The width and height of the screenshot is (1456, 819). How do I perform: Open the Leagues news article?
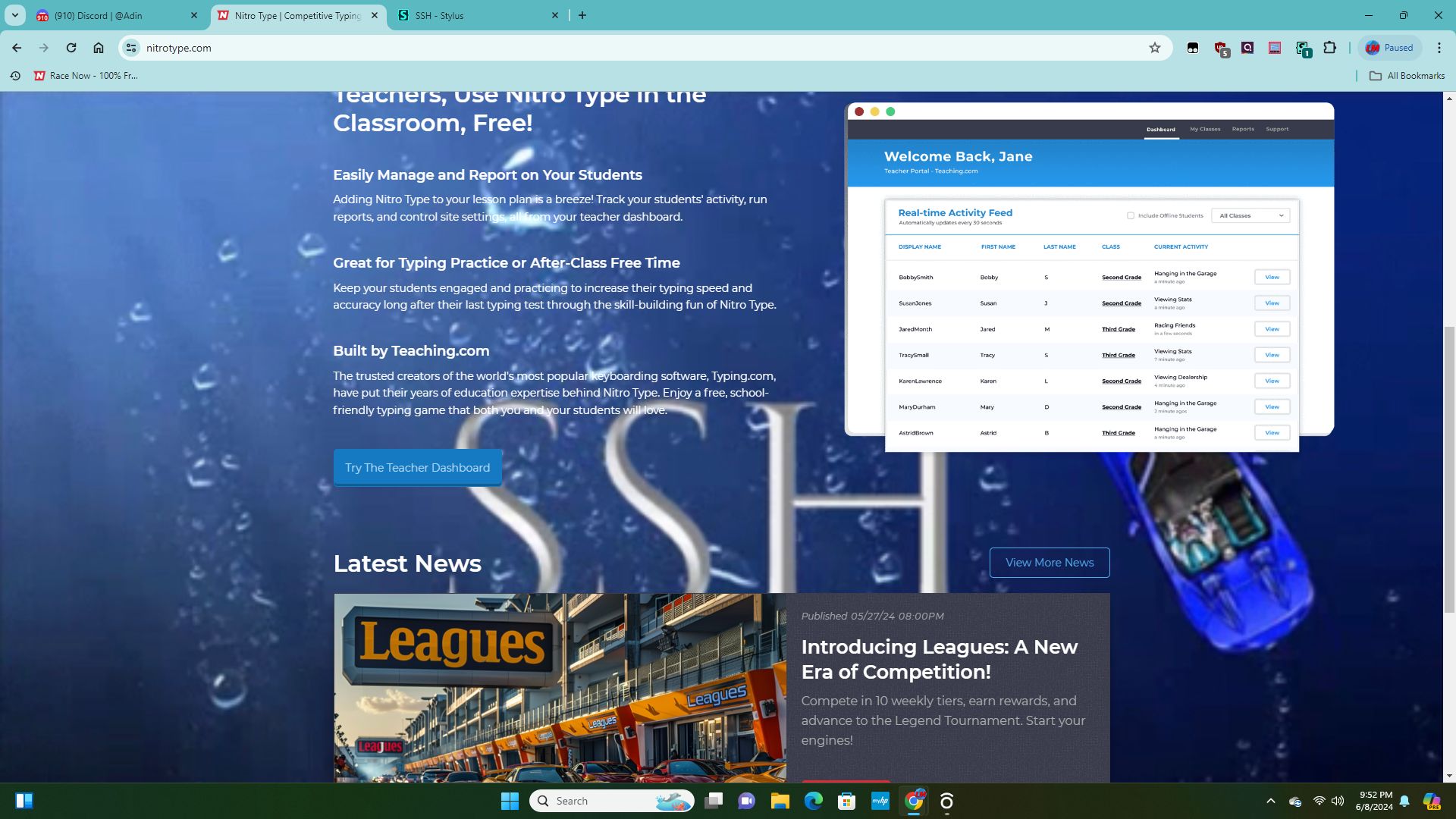[940, 659]
